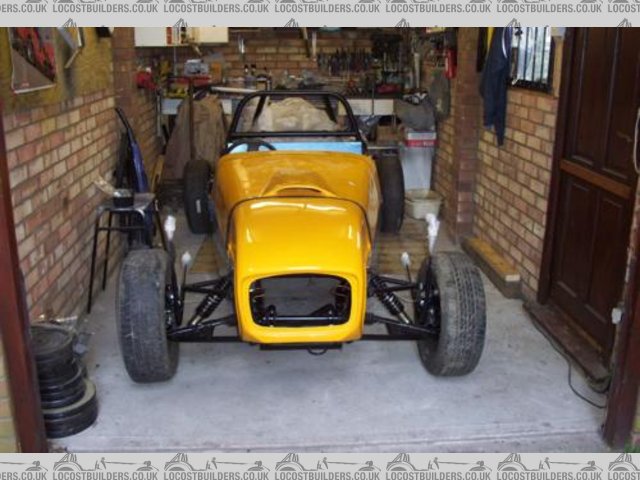Click the nose cone's front grille opening
Image resolution: width=640 pixels, height=480 pixels.
click(x=300, y=300)
